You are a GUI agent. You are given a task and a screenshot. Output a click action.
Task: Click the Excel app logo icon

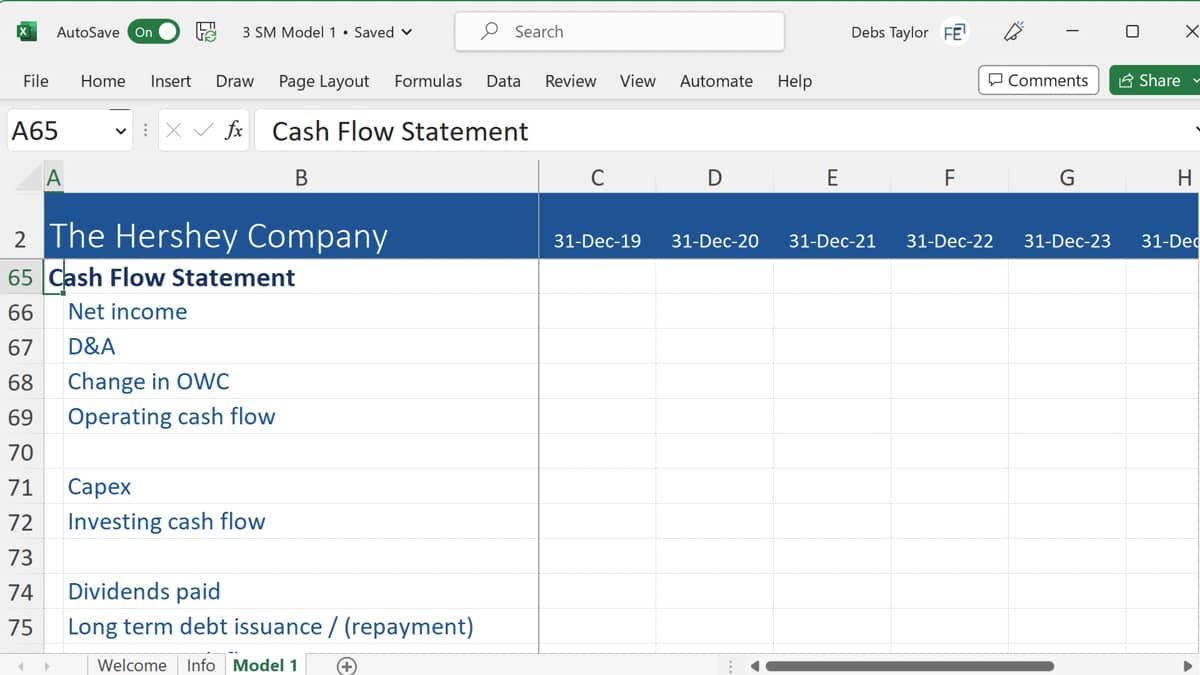click(x=26, y=32)
